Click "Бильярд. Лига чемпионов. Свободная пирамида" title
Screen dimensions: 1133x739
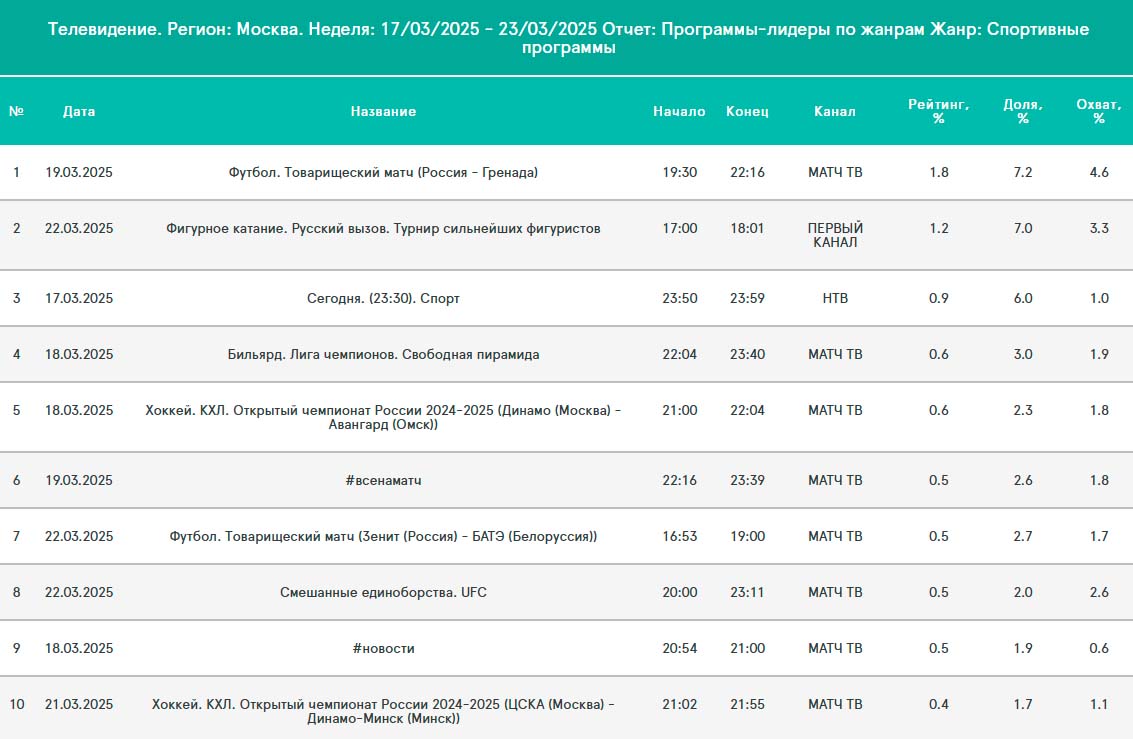click(383, 354)
